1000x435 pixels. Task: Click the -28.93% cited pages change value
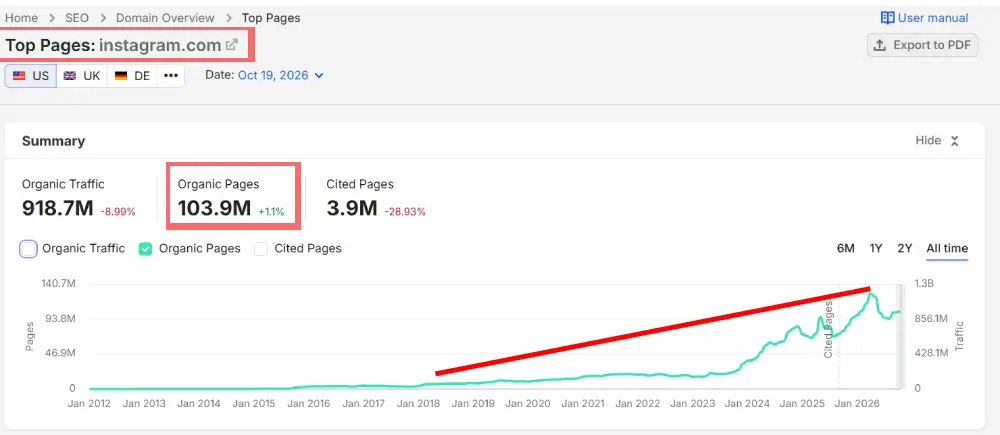pos(405,212)
